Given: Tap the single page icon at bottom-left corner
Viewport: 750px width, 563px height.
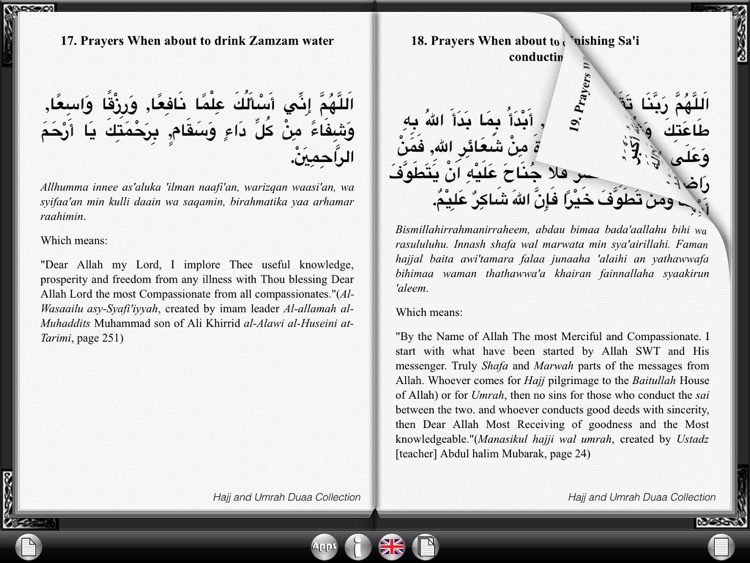Looking at the screenshot, I should [29, 546].
